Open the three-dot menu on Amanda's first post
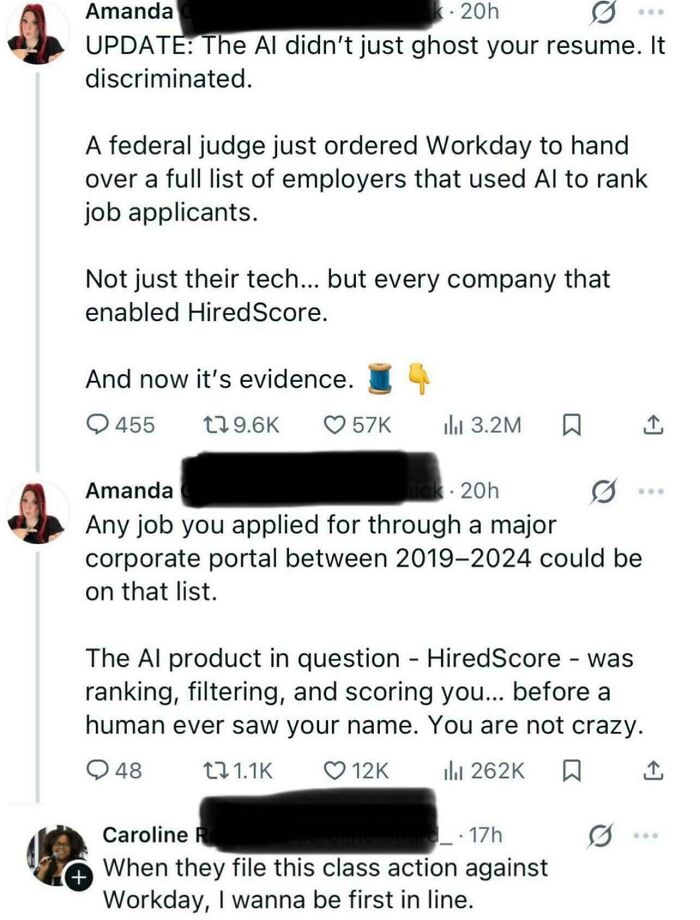This screenshot has height=920, width=700. tap(650, 12)
